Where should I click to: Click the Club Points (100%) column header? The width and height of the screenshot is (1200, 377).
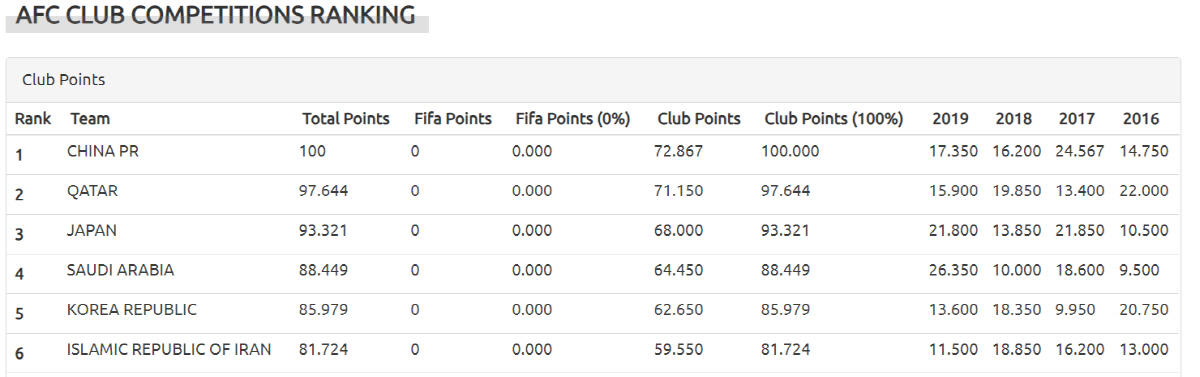point(834,119)
